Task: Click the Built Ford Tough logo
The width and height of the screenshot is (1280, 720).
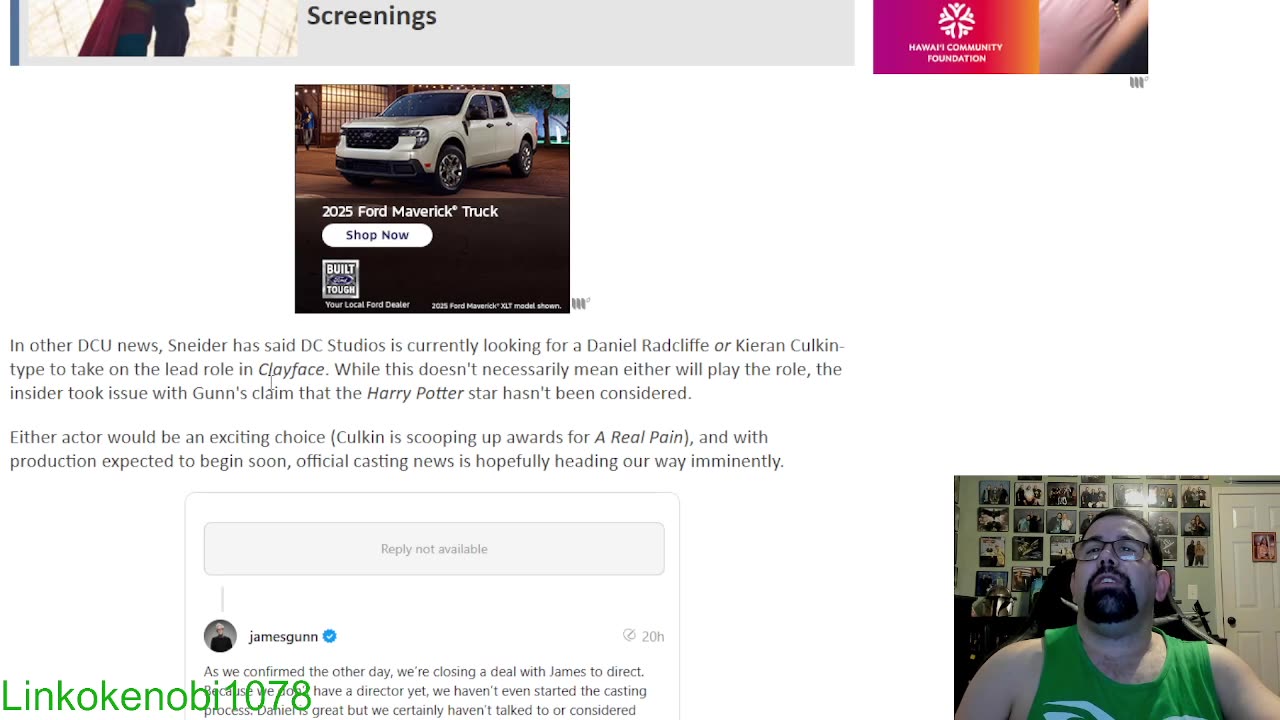Action: click(340, 279)
